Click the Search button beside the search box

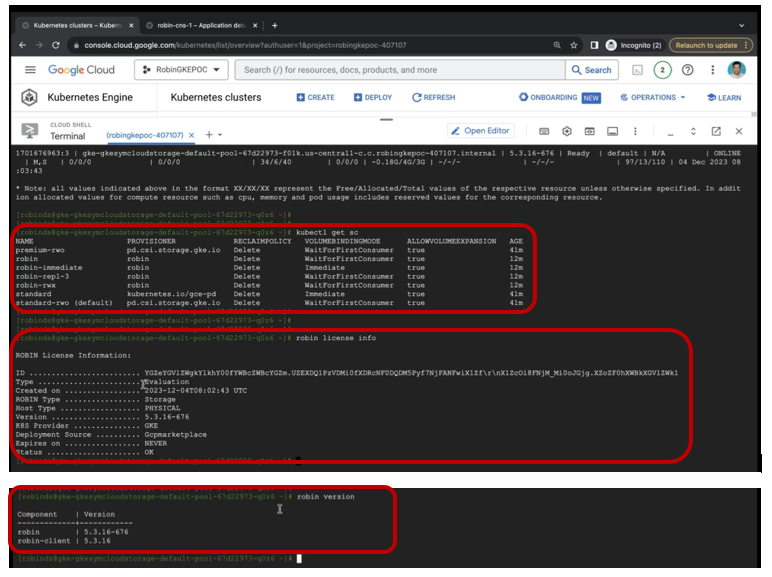tap(591, 70)
